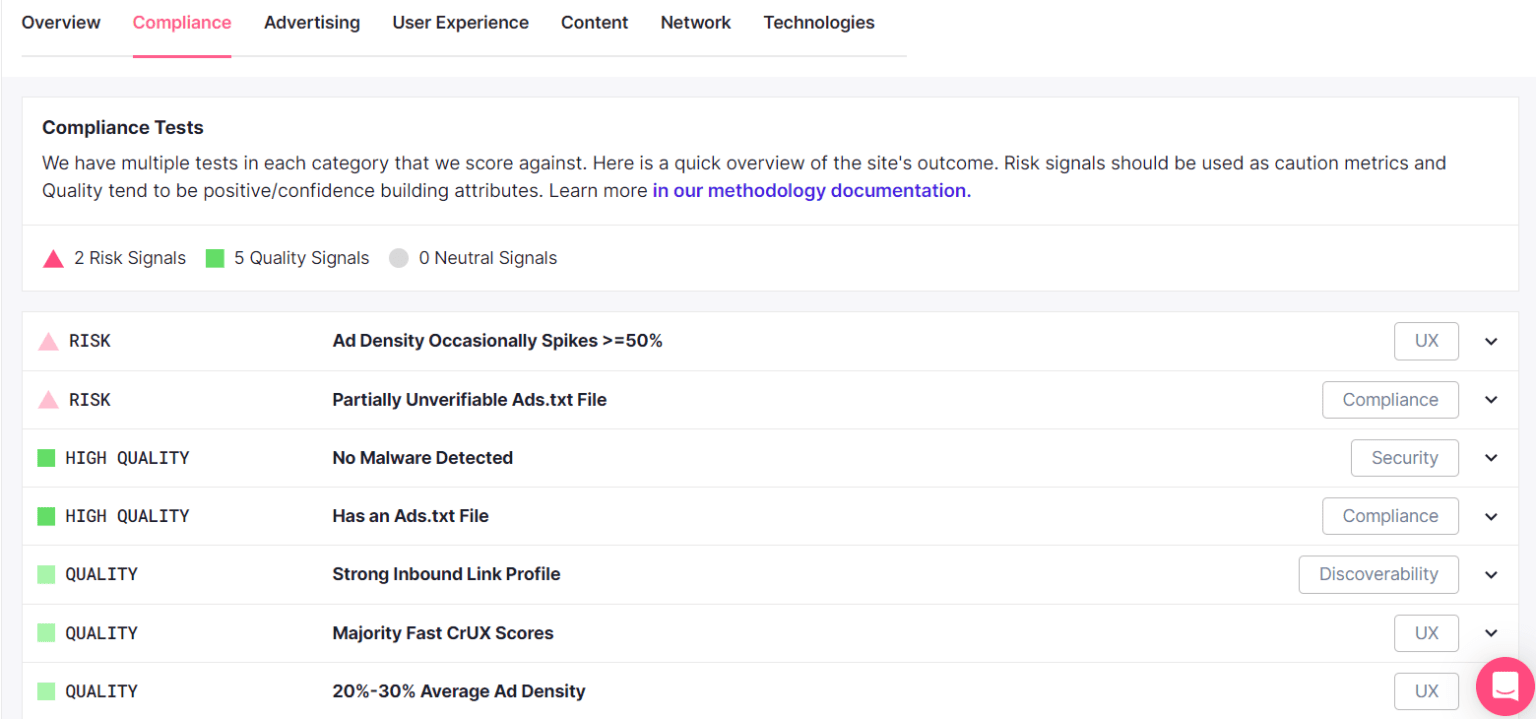Expand the Majority Fast CrUX Scores row
Viewport: 1536px width, 719px height.
[x=1490, y=633]
